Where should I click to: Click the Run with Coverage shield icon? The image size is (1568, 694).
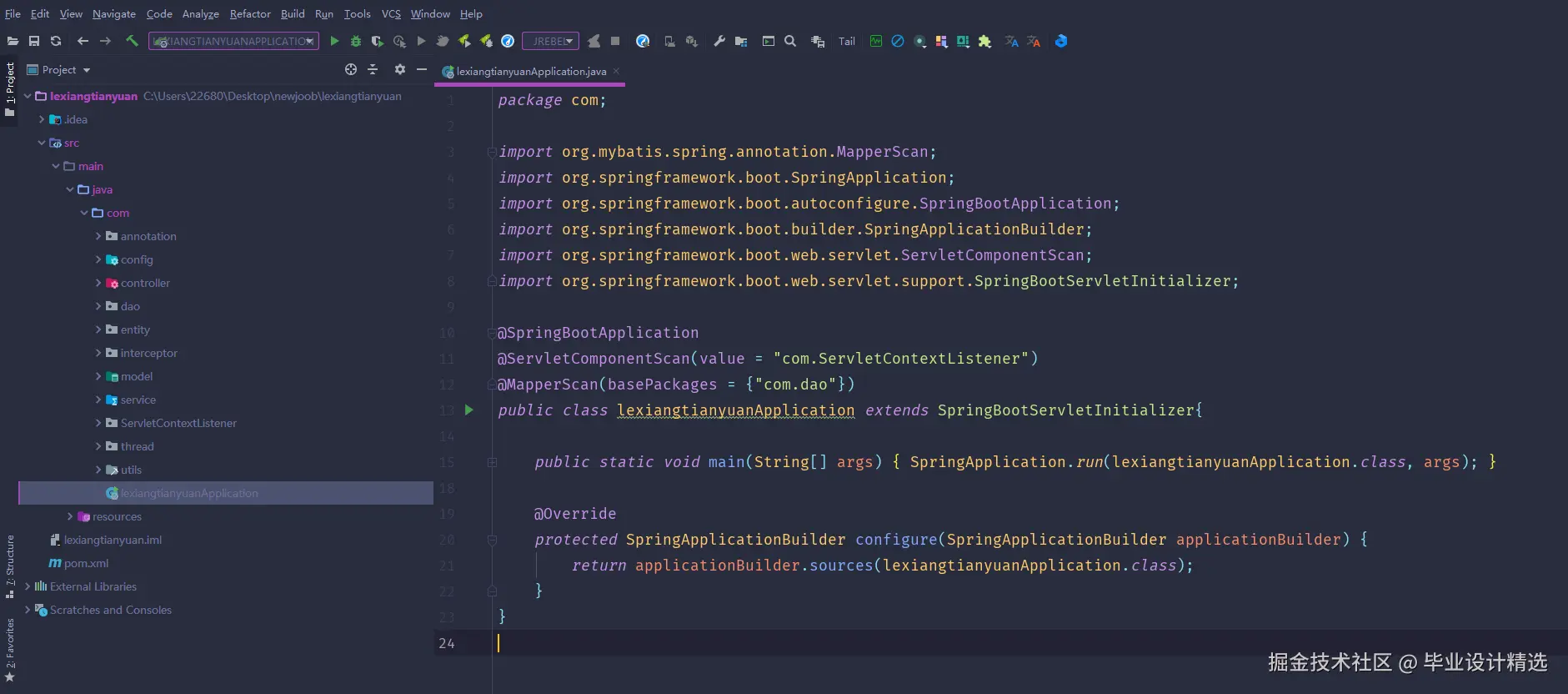tap(378, 41)
